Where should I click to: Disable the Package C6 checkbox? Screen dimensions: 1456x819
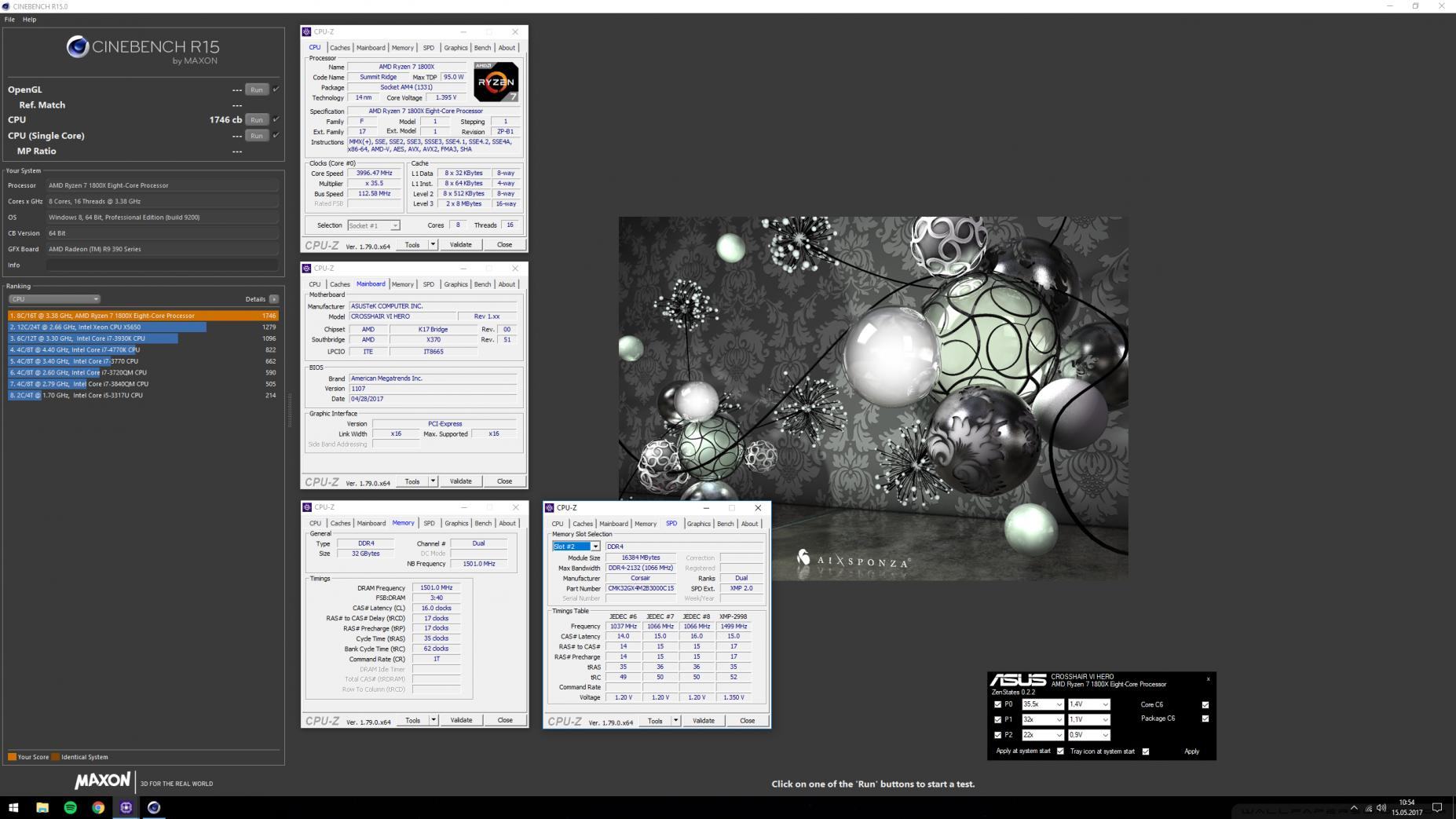click(x=1205, y=718)
